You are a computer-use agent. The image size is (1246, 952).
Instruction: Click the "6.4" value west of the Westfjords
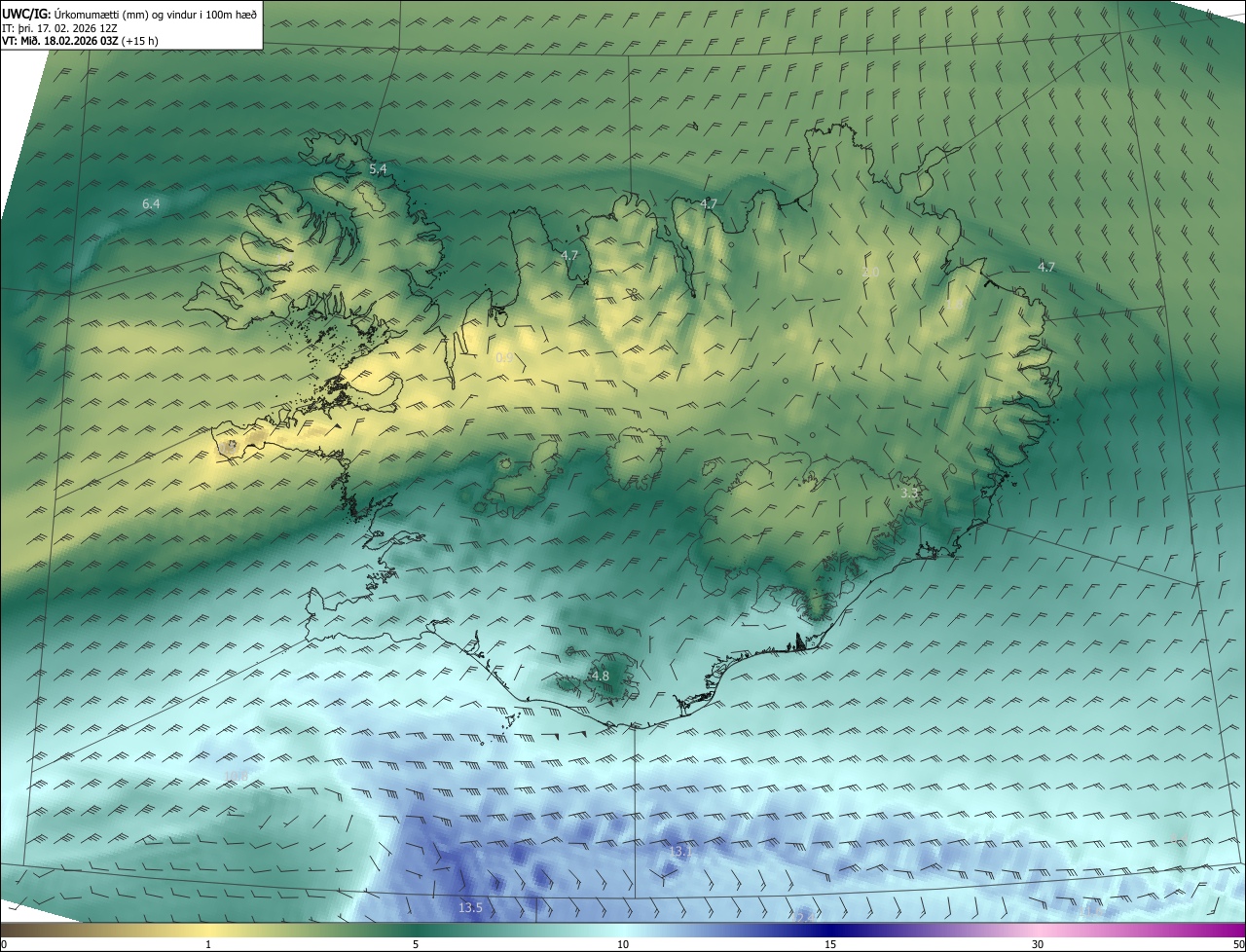coord(151,203)
